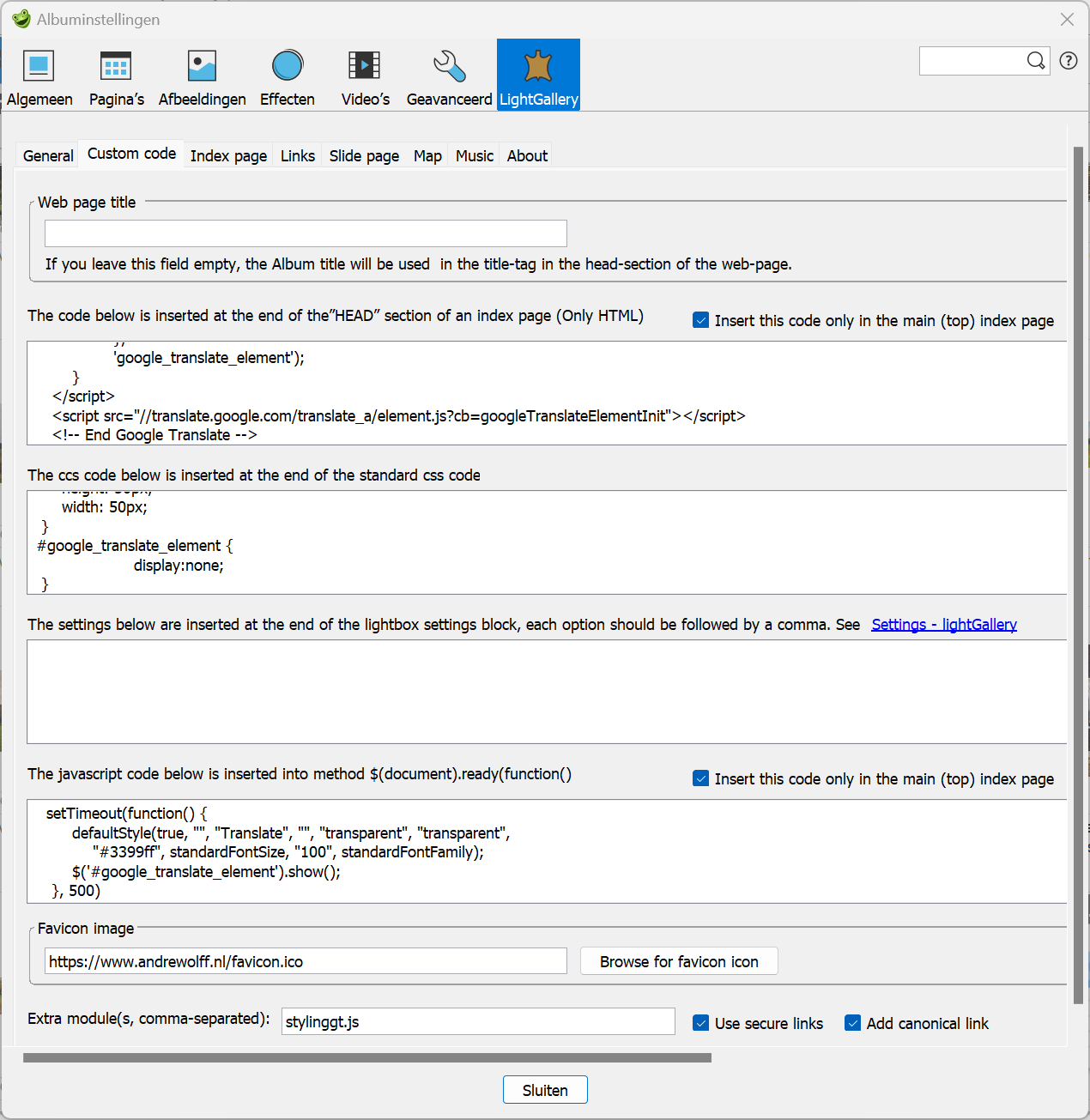Viewport: 1090px width, 1120px height.
Task: Switch to the Index page tab
Action: (227, 155)
